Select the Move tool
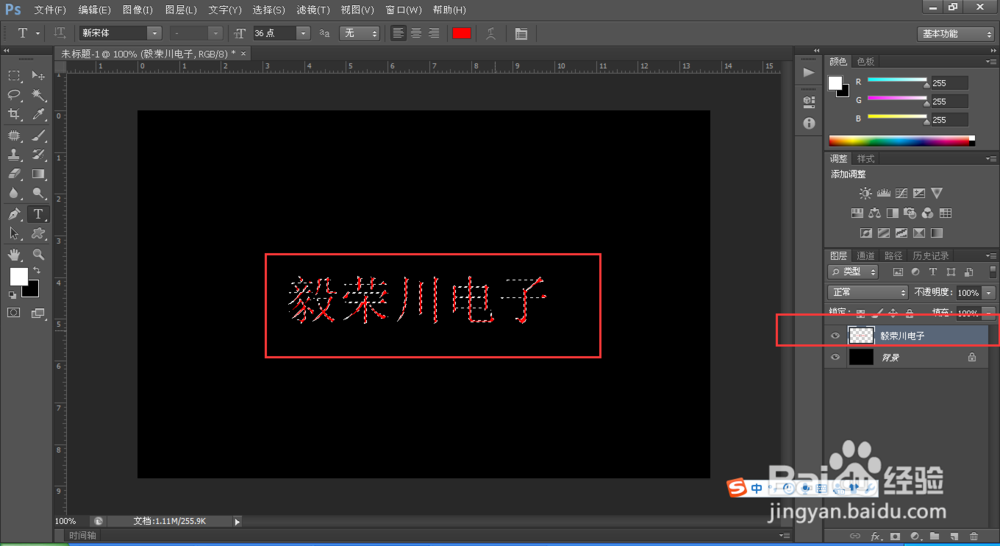Image resolution: width=1000 pixels, height=546 pixels. tap(38, 76)
